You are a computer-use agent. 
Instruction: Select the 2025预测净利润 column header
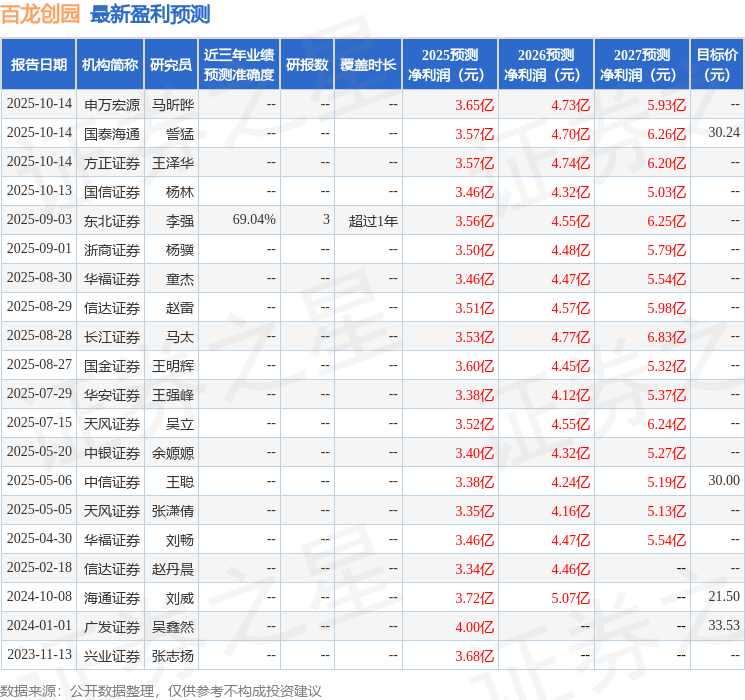450,65
